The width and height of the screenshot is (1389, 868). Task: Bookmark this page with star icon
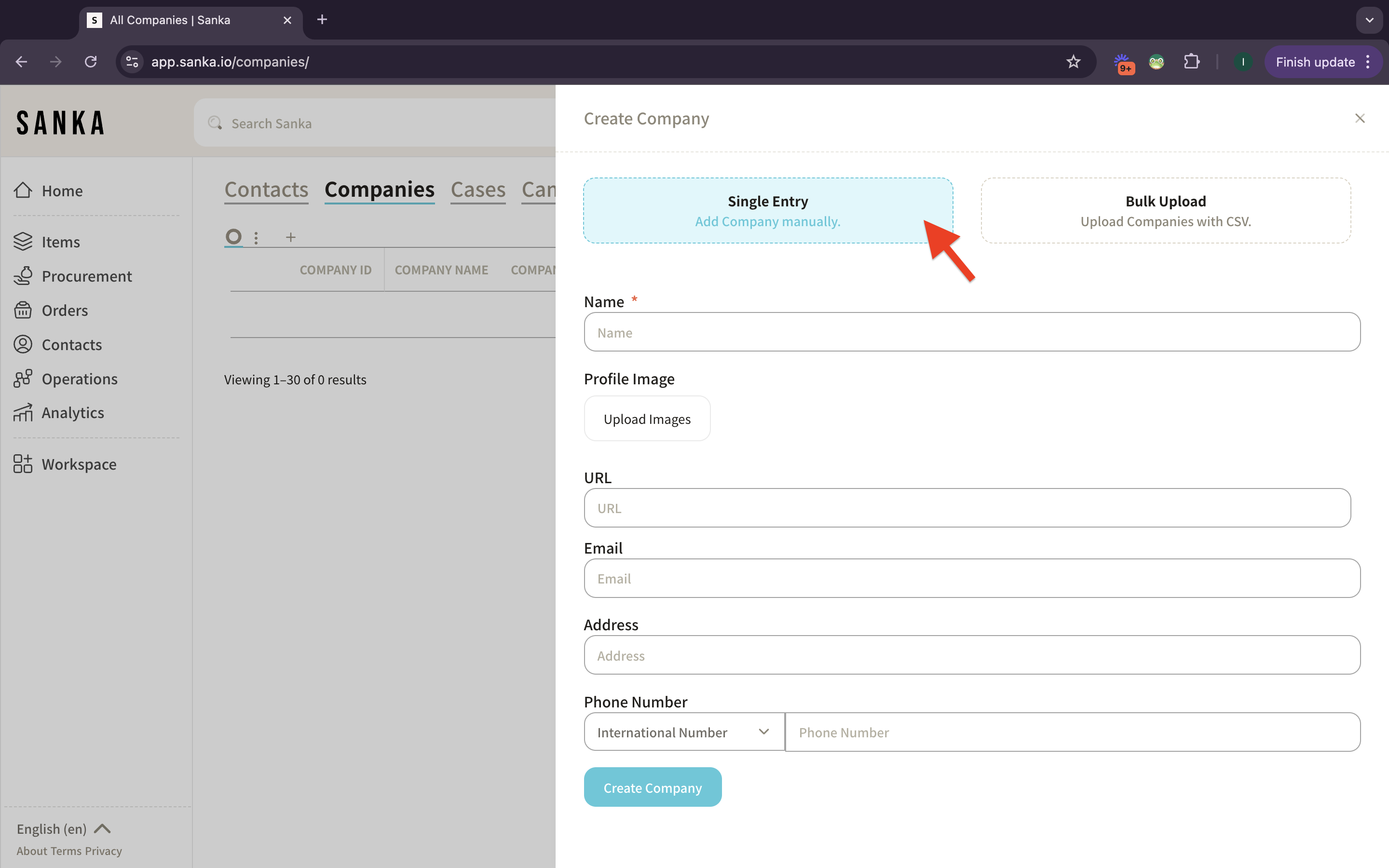pyautogui.click(x=1073, y=62)
